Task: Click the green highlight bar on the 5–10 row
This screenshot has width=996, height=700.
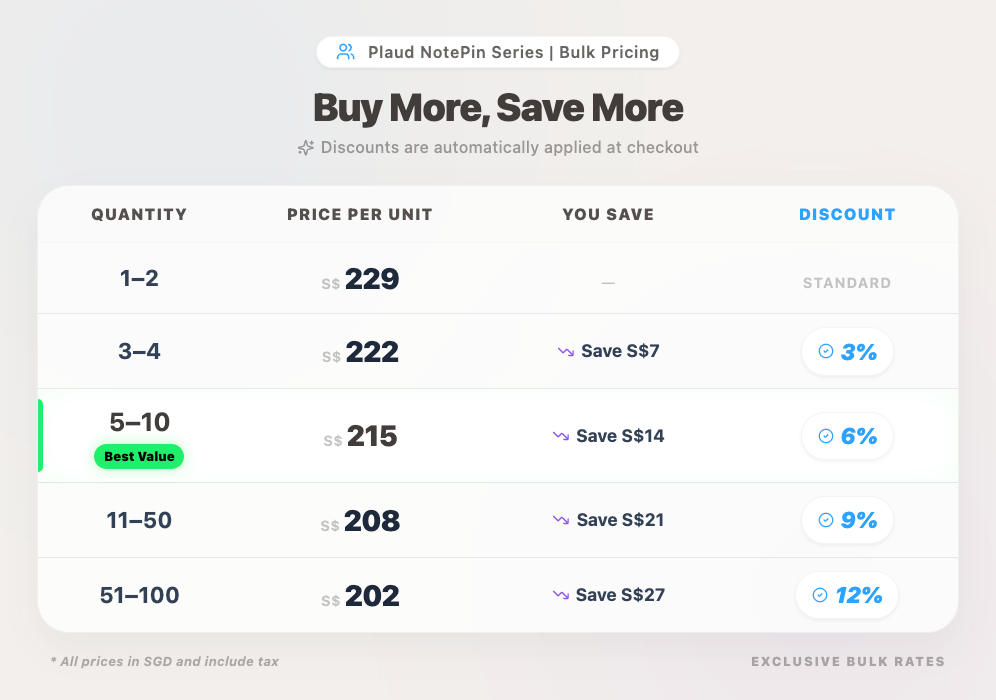Action: tap(40, 436)
